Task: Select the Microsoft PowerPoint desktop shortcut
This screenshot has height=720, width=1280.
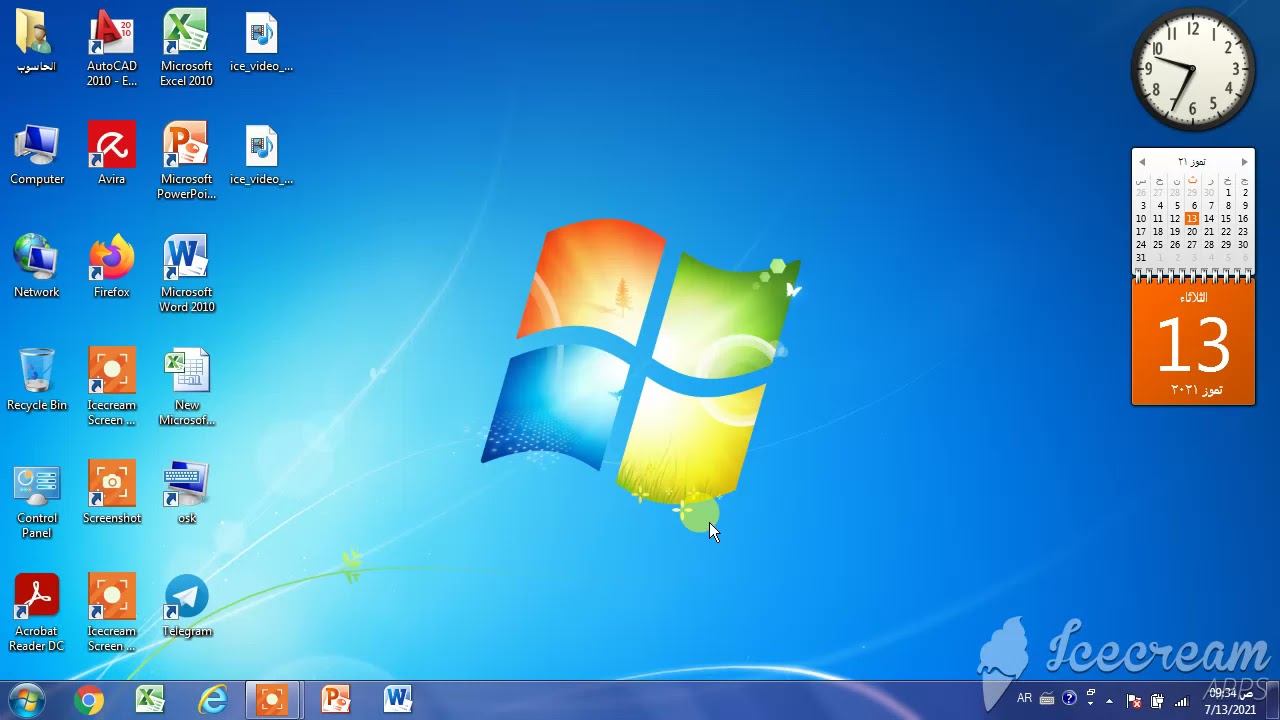Action: pos(186,161)
